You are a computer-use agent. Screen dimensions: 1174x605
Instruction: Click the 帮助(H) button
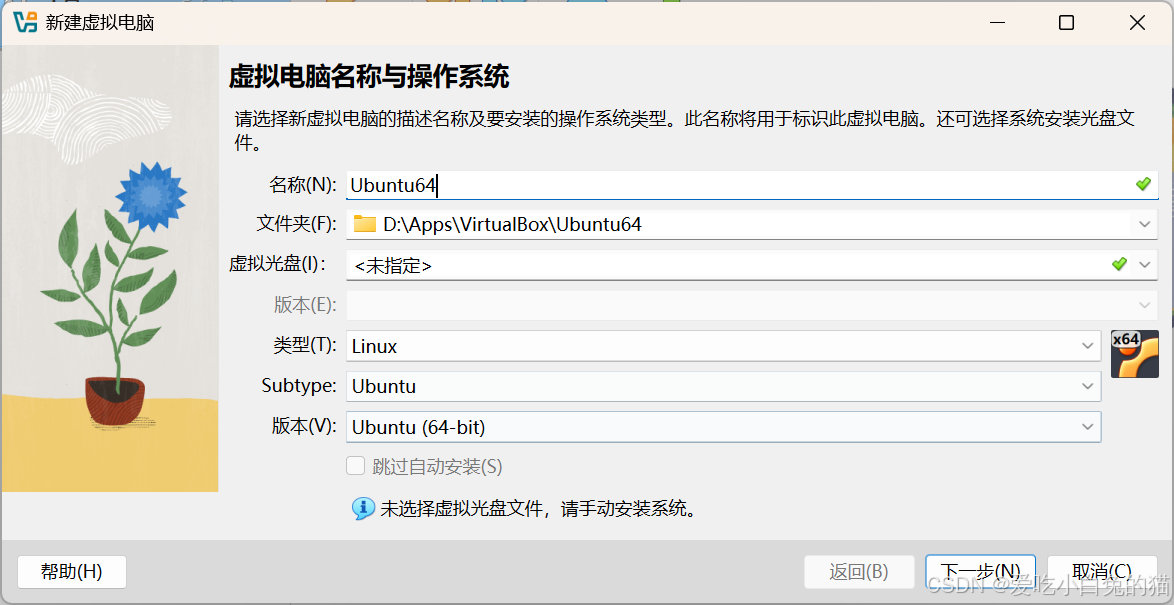point(72,572)
